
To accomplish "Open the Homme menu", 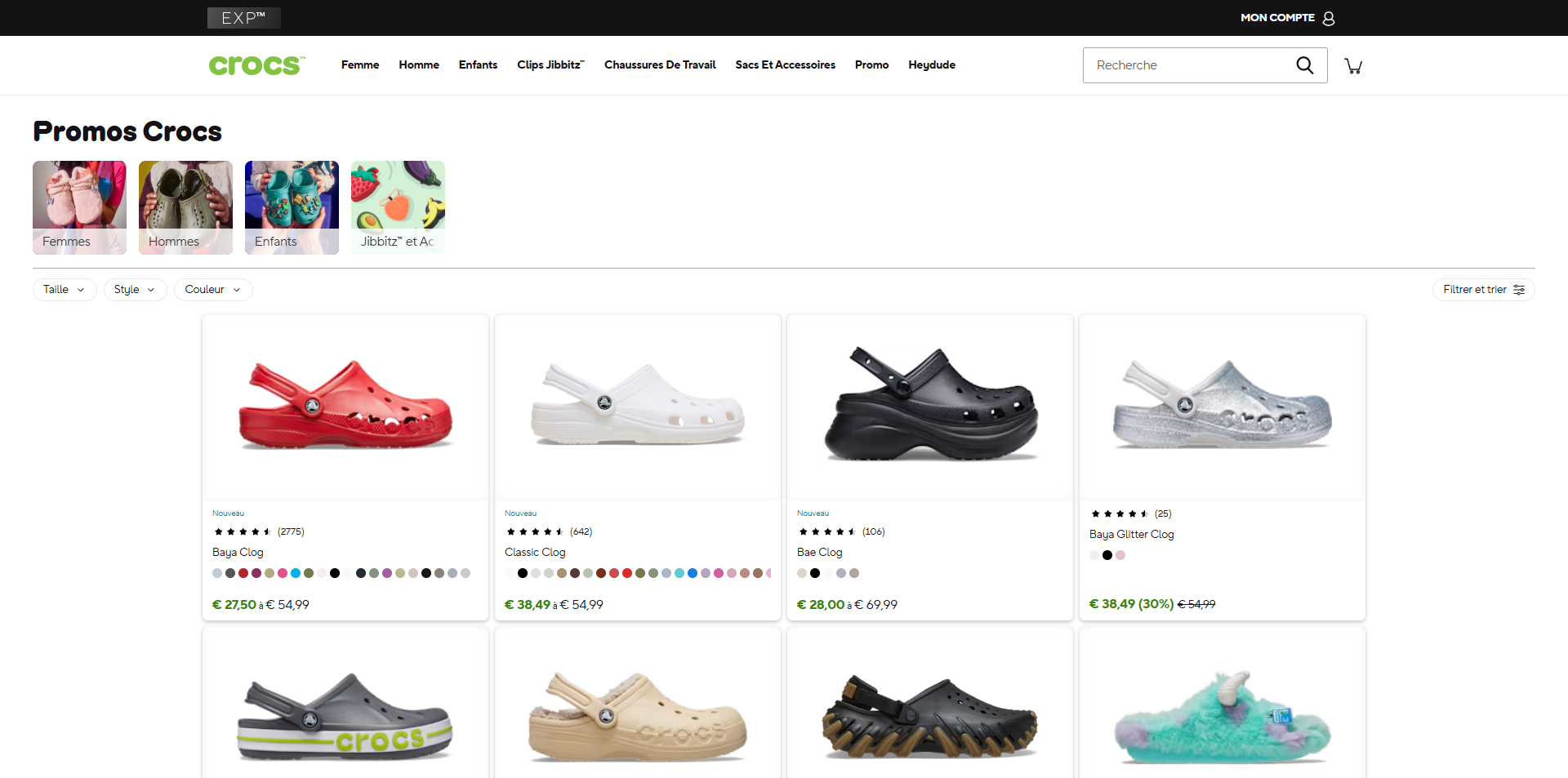I will 419,65.
